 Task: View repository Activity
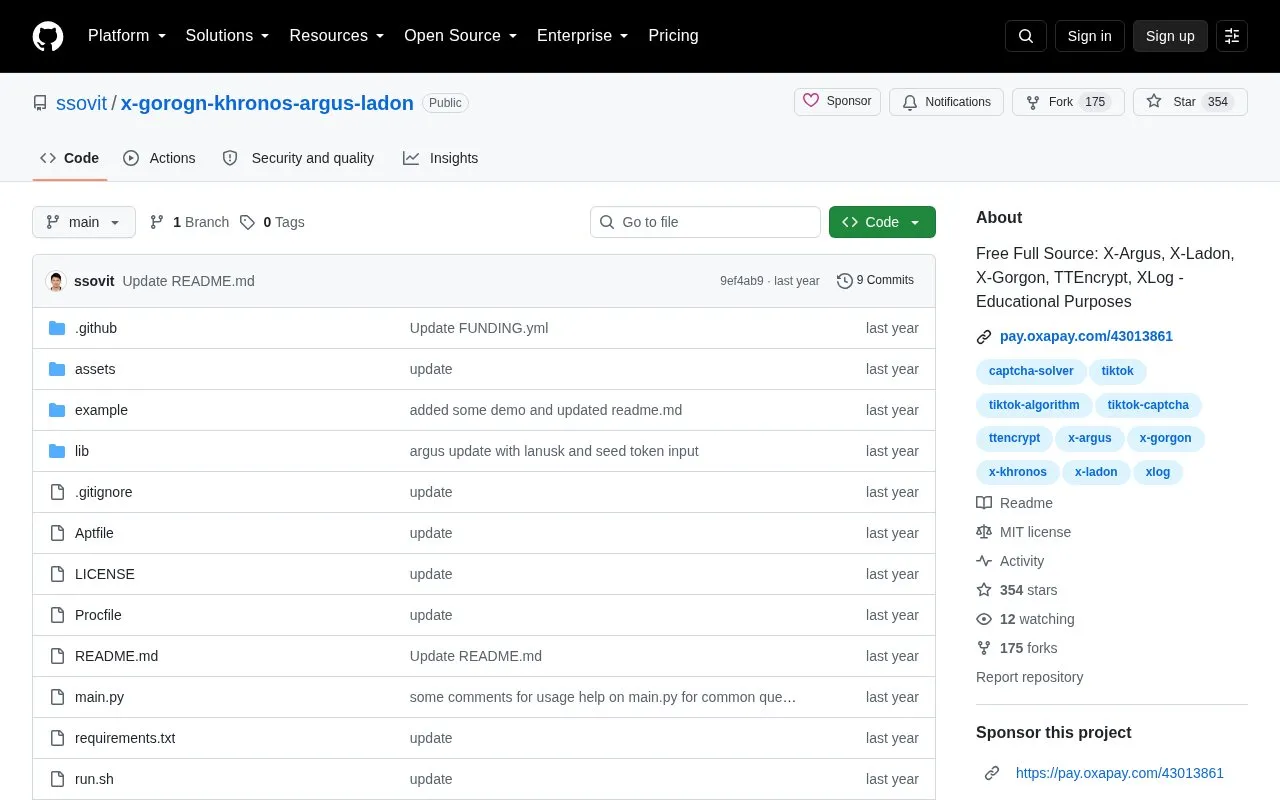pos(1010,561)
